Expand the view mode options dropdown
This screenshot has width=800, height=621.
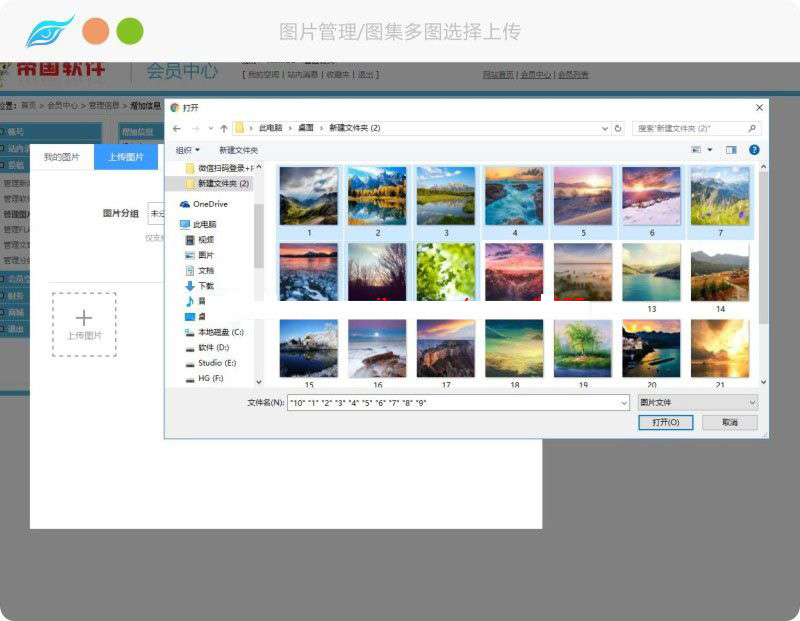708,150
